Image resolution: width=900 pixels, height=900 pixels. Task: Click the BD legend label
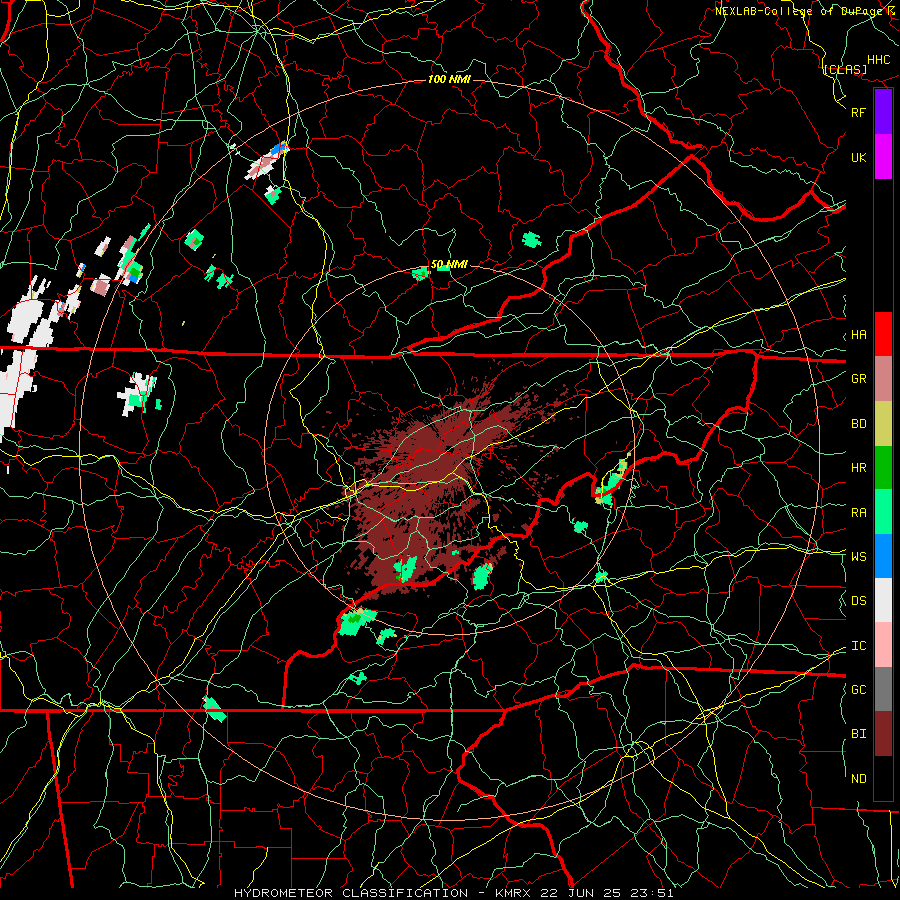[x=858, y=423]
